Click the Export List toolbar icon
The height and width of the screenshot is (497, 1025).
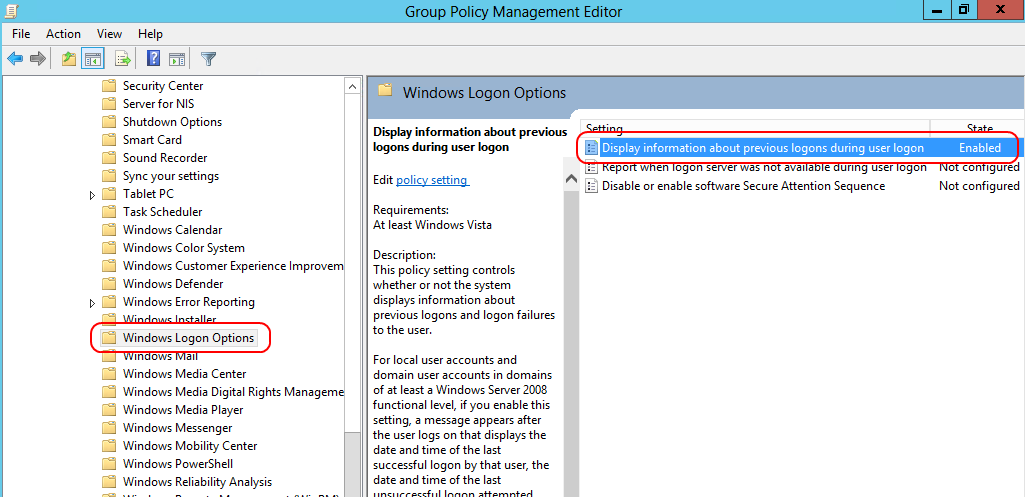click(x=122, y=59)
